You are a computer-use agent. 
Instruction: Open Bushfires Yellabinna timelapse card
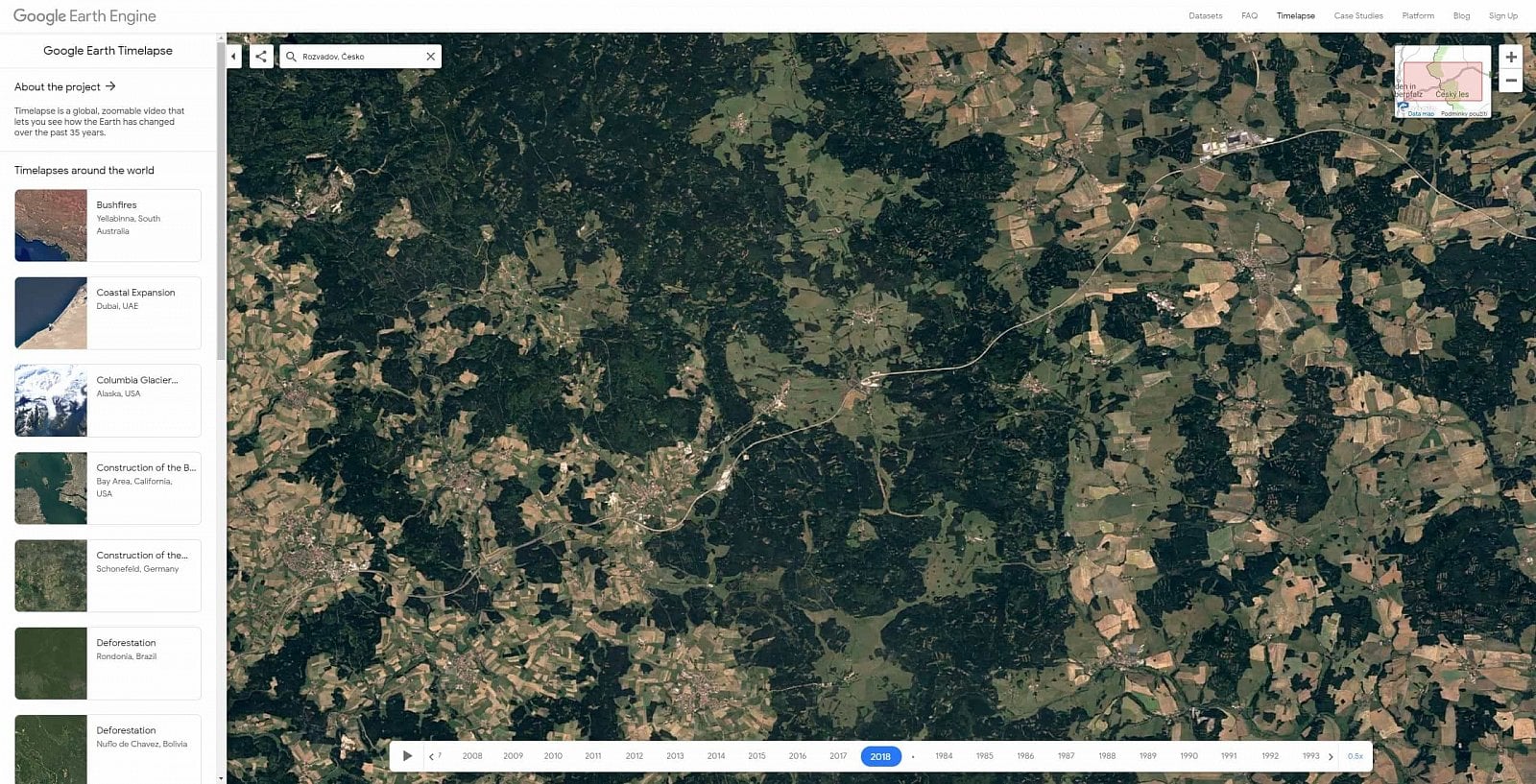108,226
